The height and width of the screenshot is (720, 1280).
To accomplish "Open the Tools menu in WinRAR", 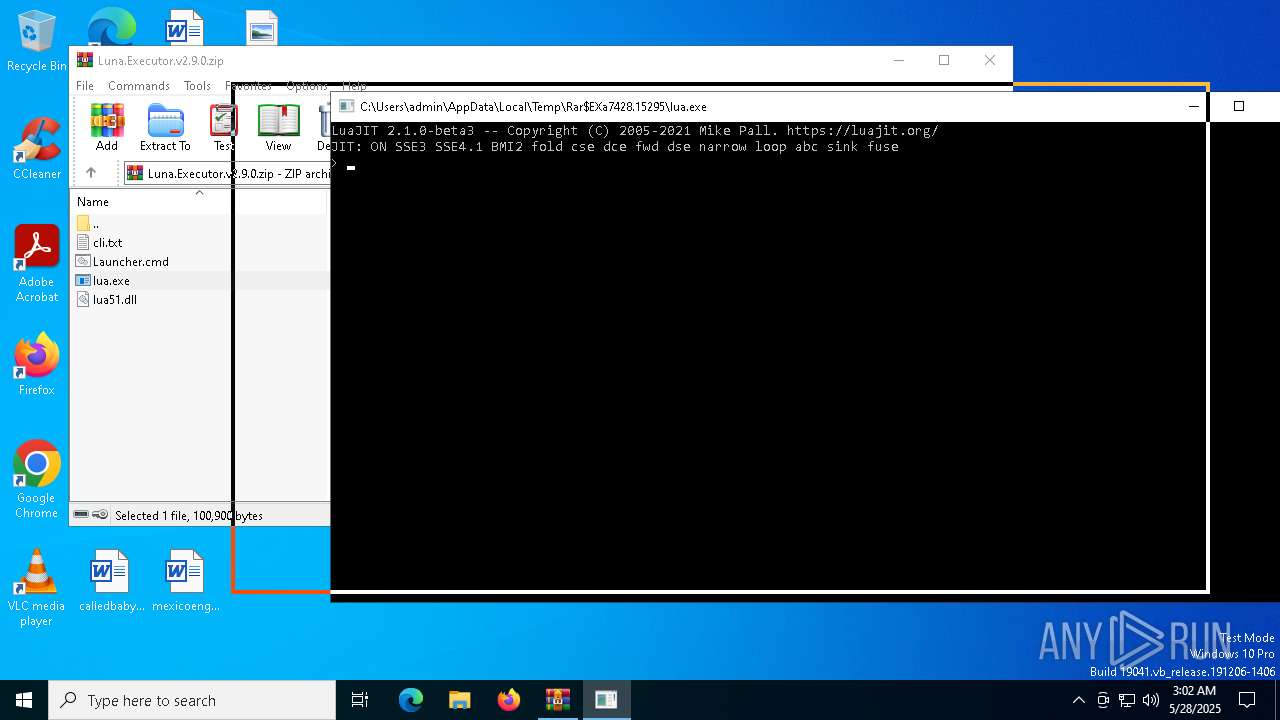I will click(x=197, y=86).
